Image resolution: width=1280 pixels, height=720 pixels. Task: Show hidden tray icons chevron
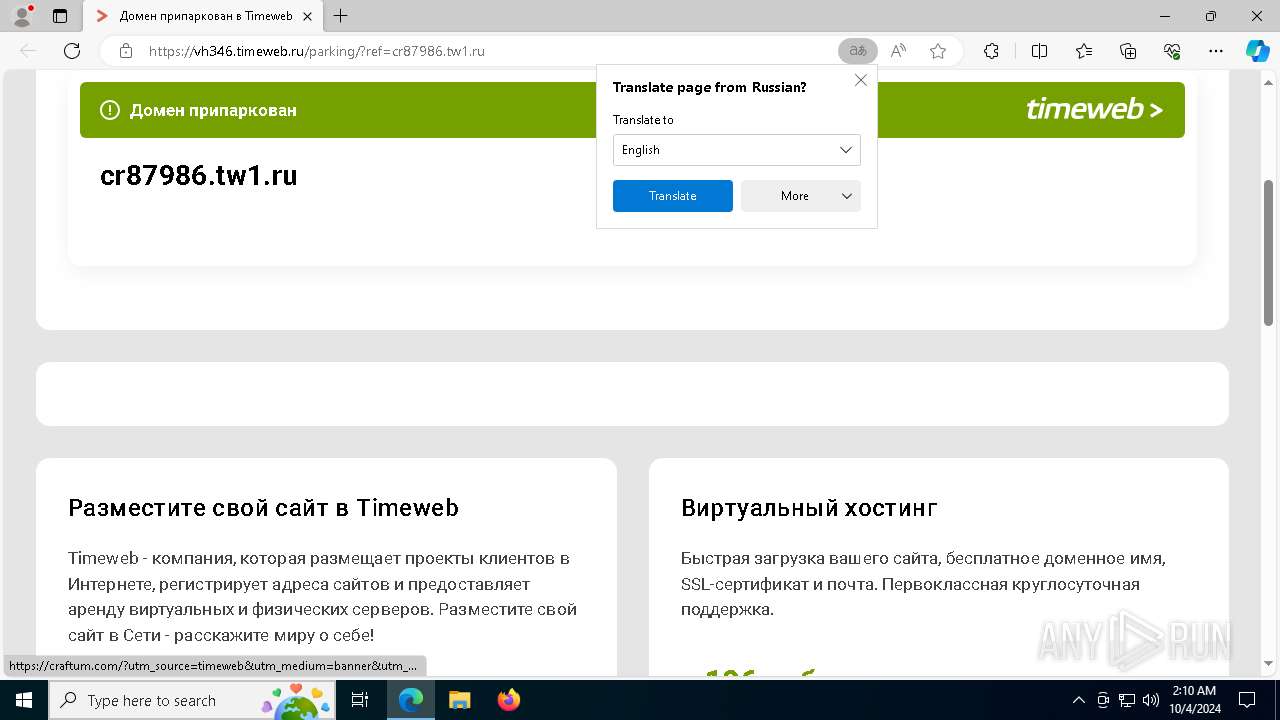(1078, 700)
